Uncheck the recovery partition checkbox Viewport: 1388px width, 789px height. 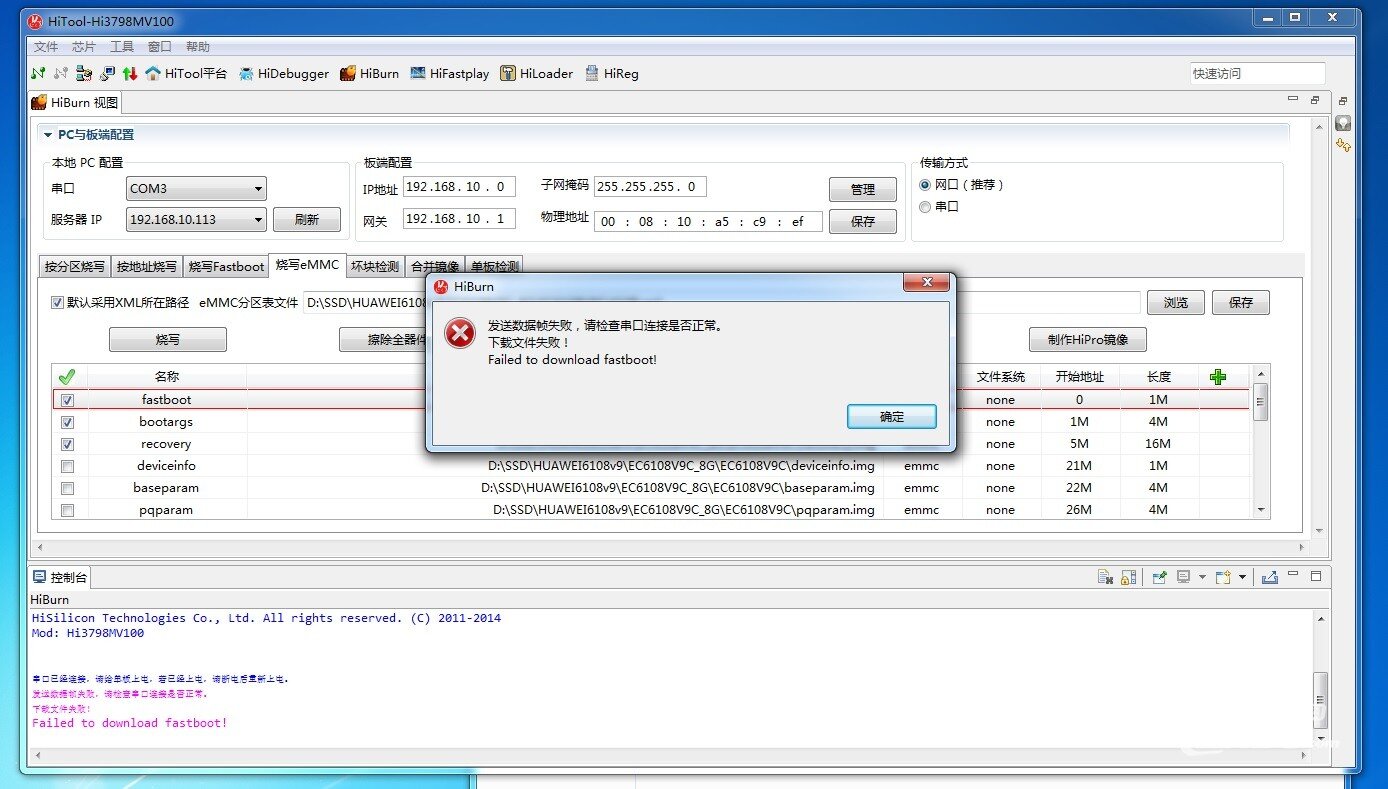(67, 444)
